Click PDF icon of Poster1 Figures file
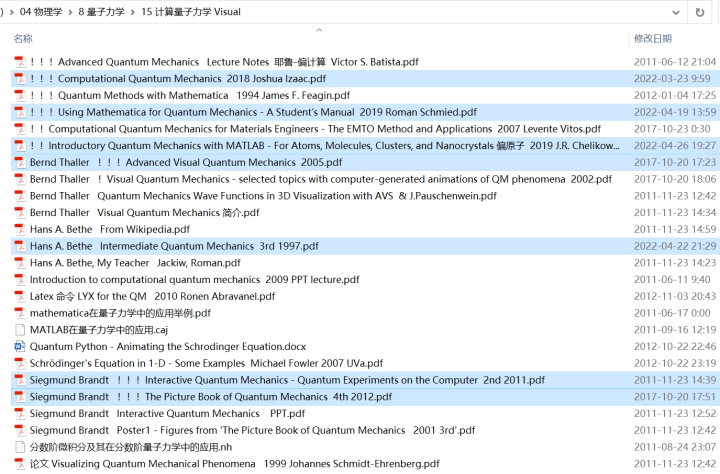720x474 pixels. click(20, 430)
